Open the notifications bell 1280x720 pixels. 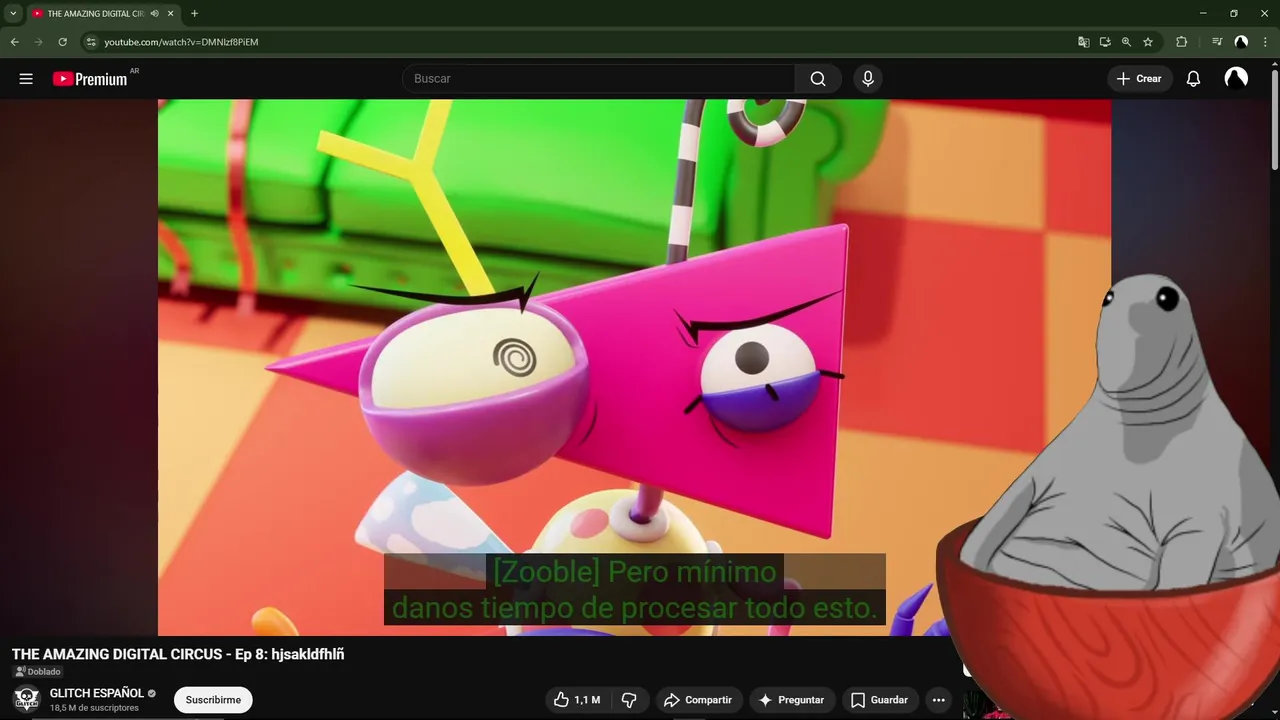(x=1193, y=79)
